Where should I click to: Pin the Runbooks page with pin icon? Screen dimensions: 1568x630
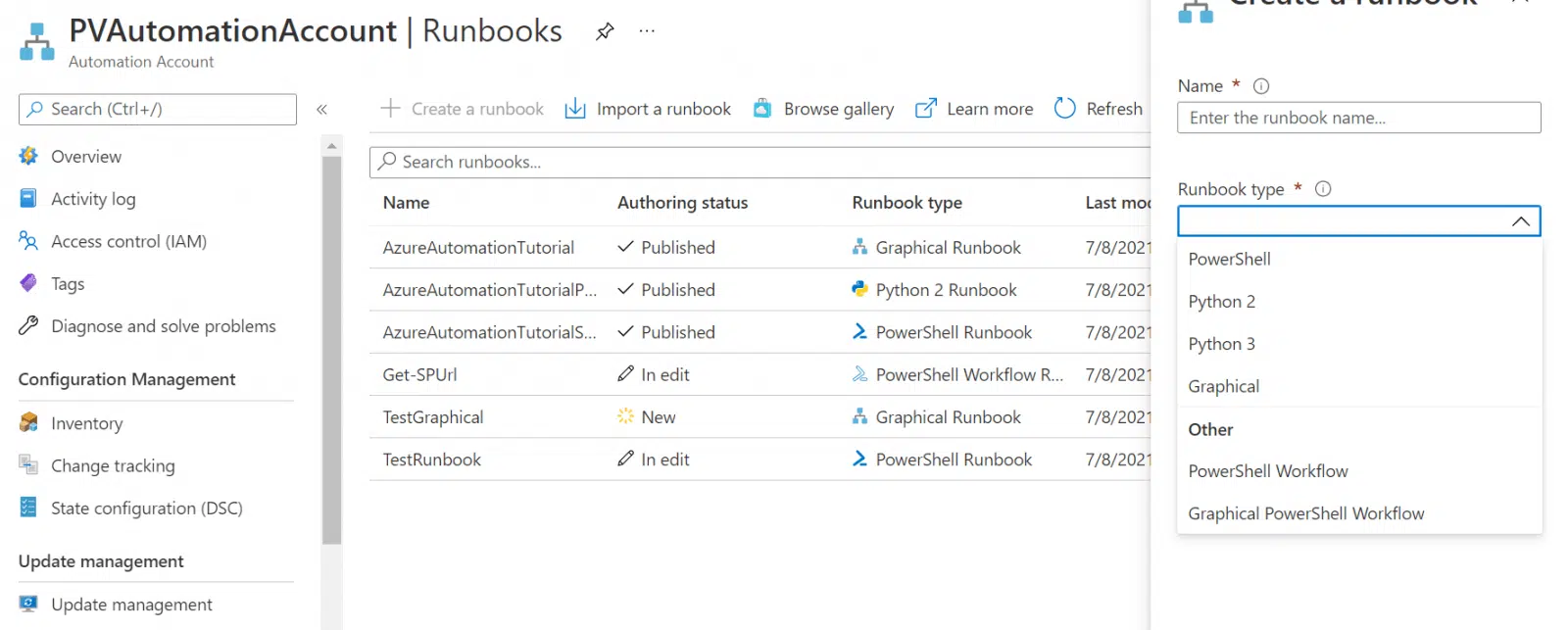(x=605, y=31)
